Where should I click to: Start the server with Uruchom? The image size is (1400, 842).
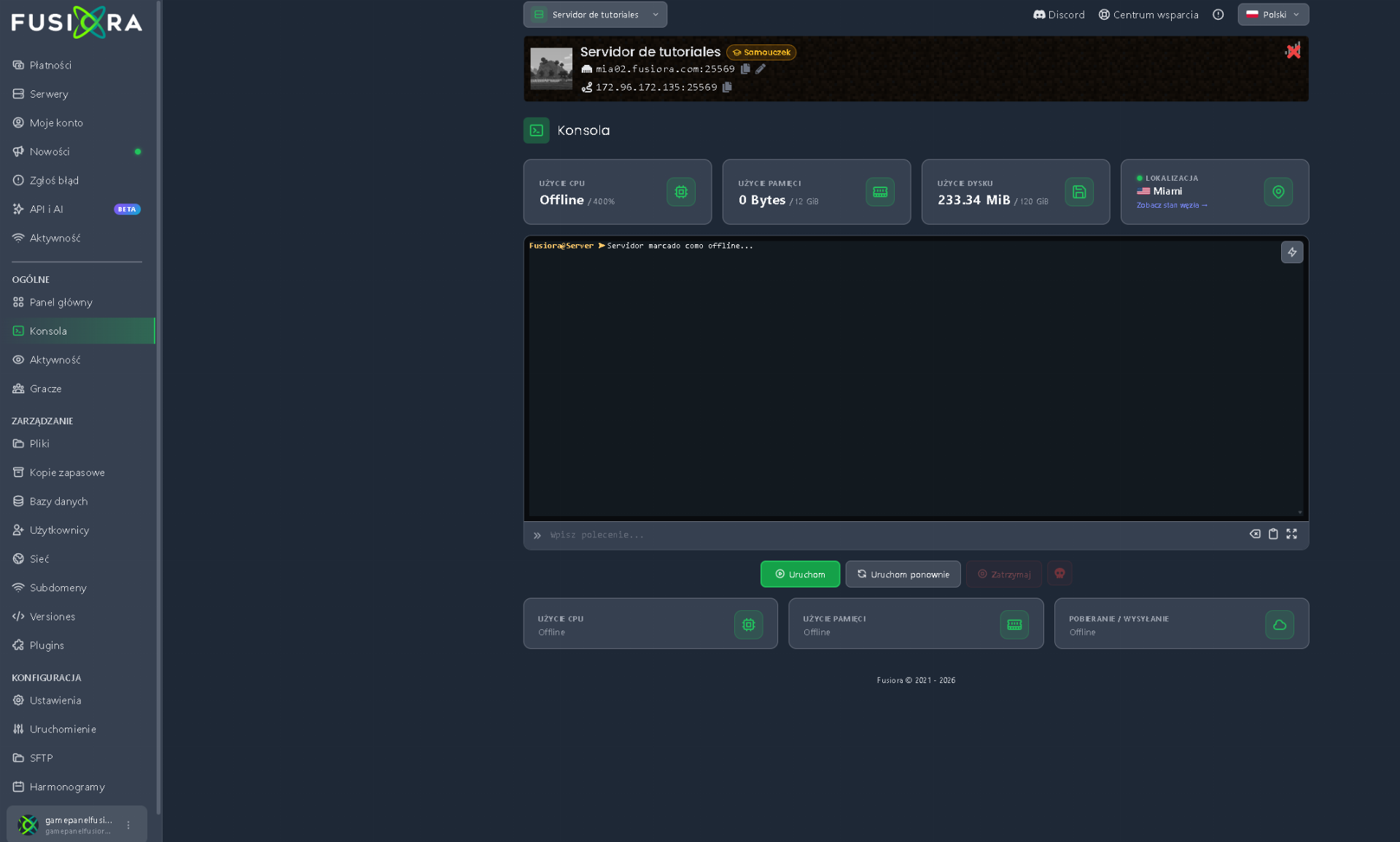click(800, 574)
